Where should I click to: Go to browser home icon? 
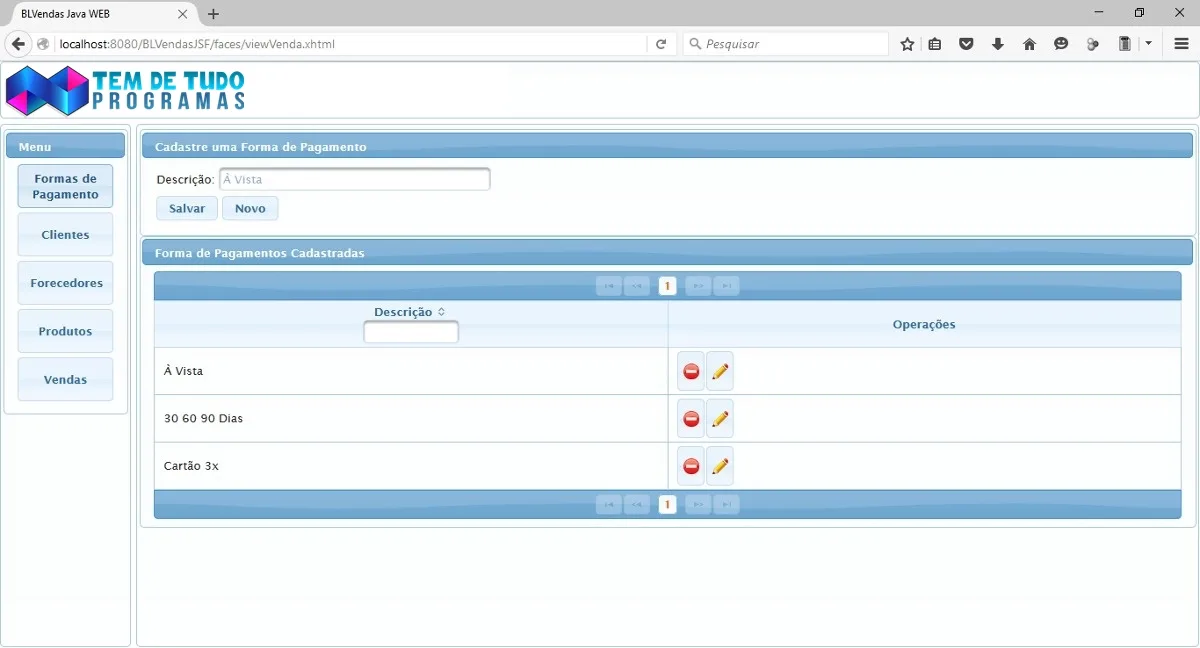1029,44
